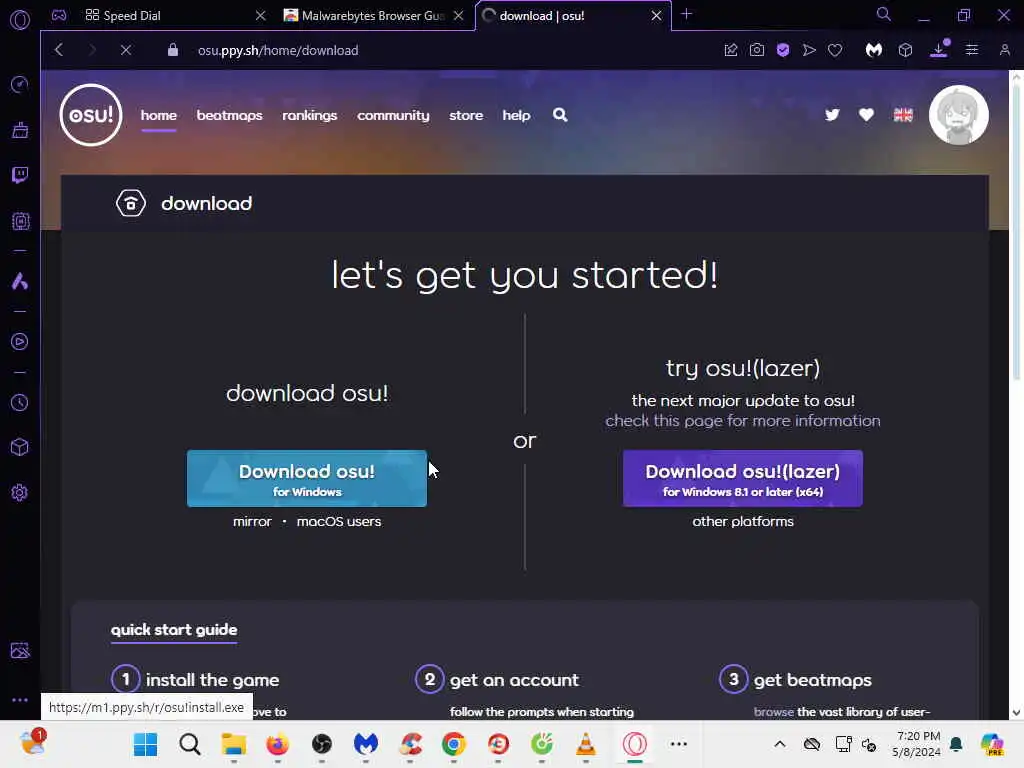Click the address bar URL

(278, 50)
